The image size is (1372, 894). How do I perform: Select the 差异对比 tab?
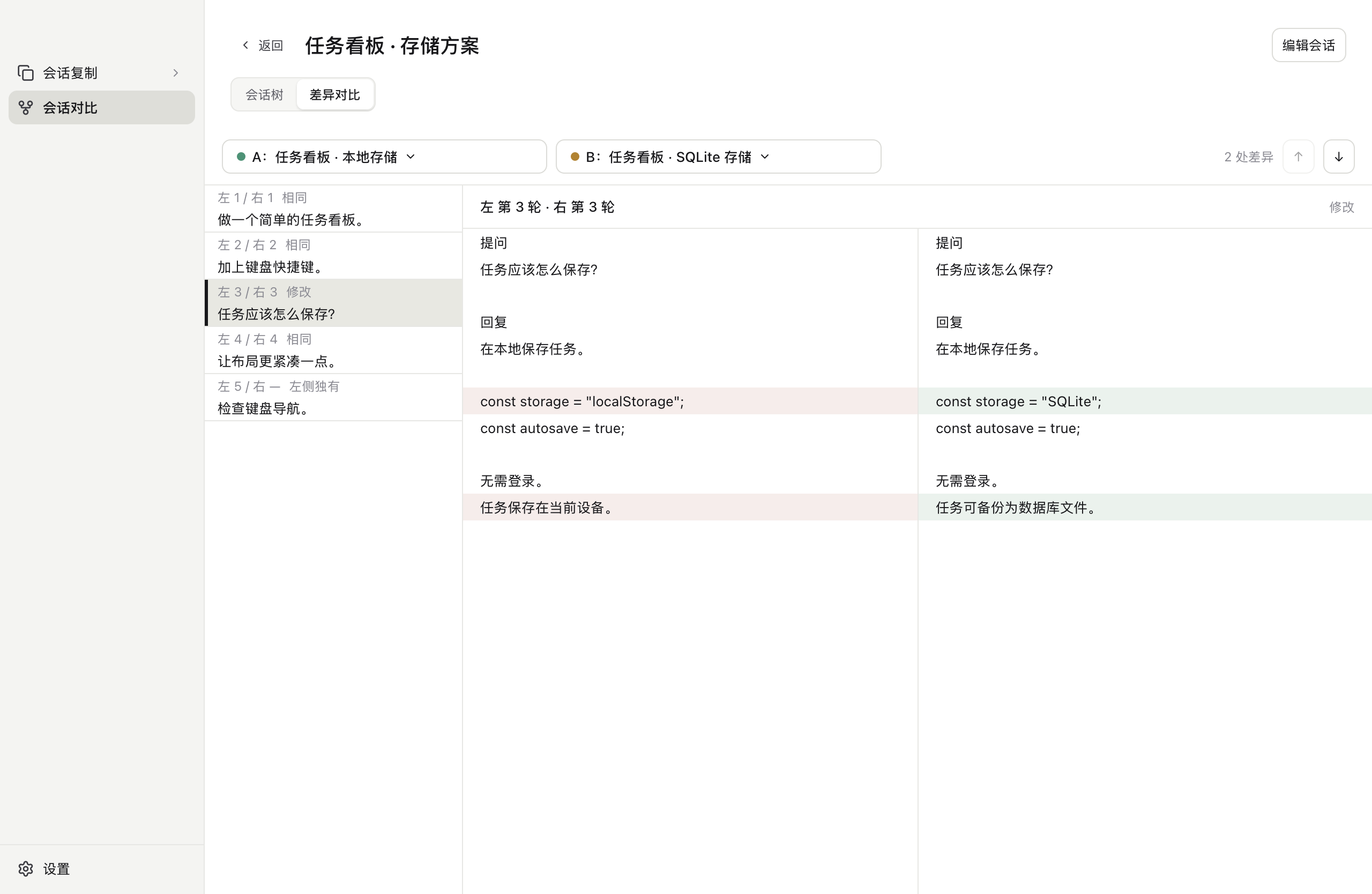(334, 94)
